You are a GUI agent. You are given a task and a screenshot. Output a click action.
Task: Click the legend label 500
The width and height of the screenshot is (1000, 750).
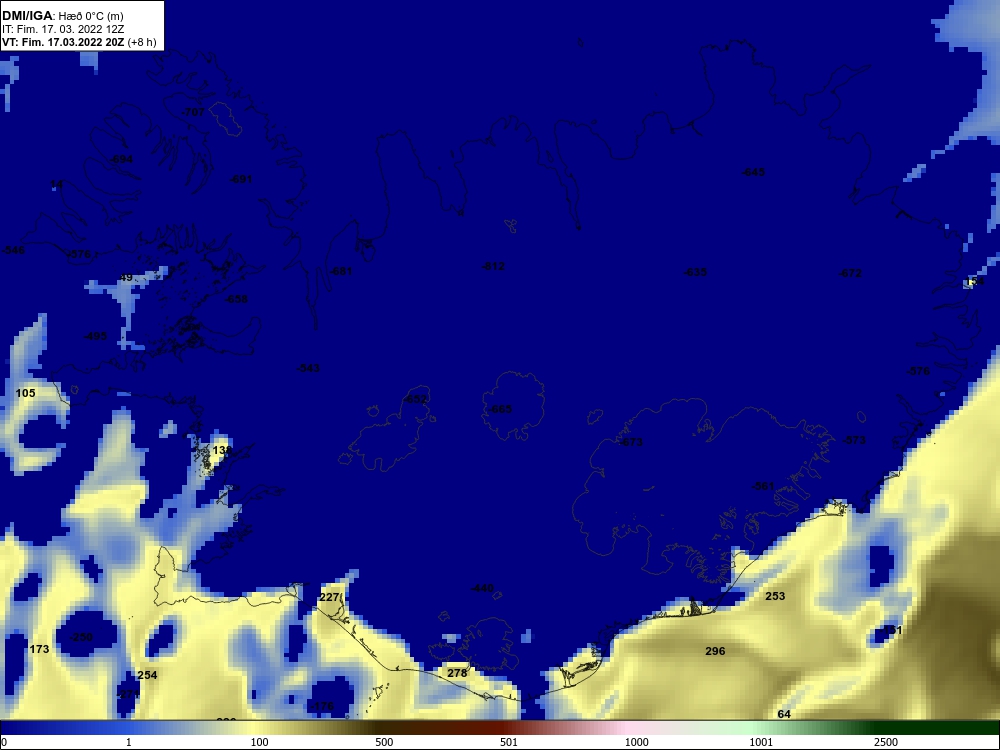384,742
